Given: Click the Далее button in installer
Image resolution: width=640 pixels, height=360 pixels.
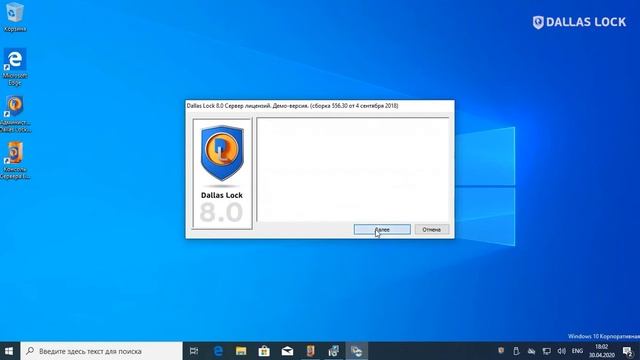Looking at the screenshot, I should 382,229.
